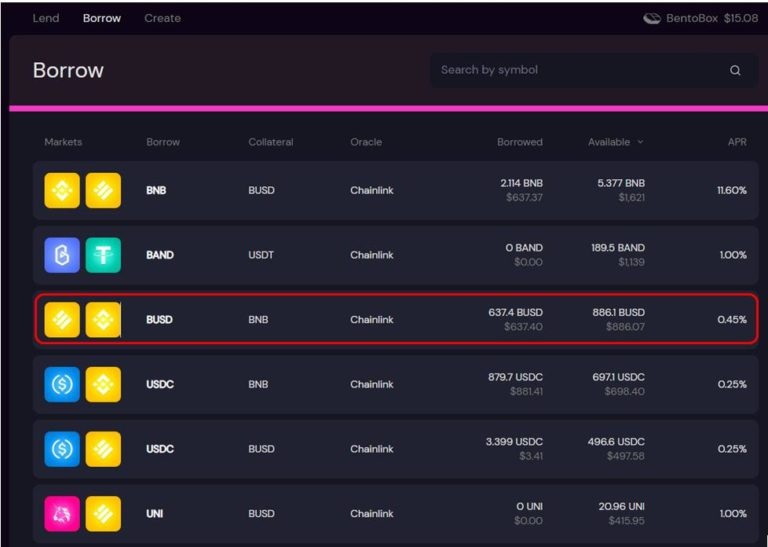The height and width of the screenshot is (547, 768).
Task: Sort by the APR column header
Action: tap(737, 142)
